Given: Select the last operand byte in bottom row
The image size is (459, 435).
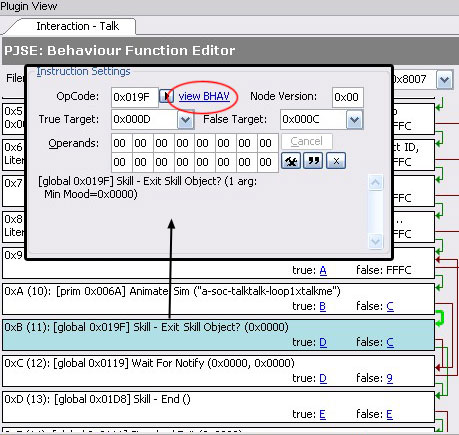Looking at the screenshot, I should [x=268, y=162].
